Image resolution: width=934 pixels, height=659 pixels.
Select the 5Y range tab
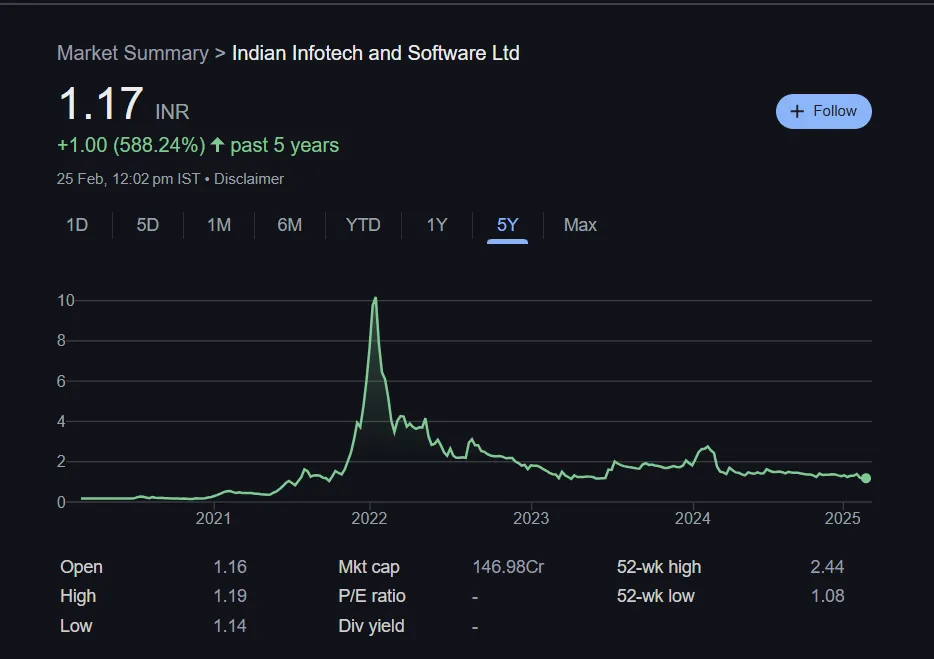pos(508,225)
